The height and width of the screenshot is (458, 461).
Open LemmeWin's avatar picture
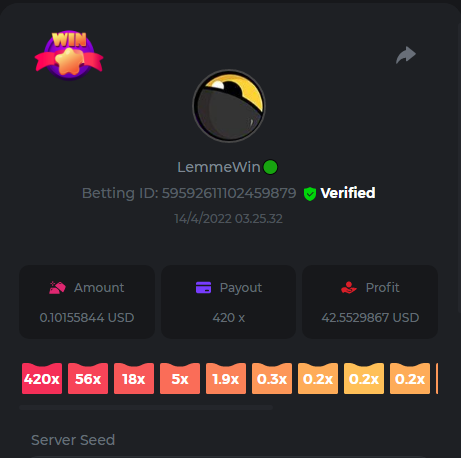(x=229, y=106)
